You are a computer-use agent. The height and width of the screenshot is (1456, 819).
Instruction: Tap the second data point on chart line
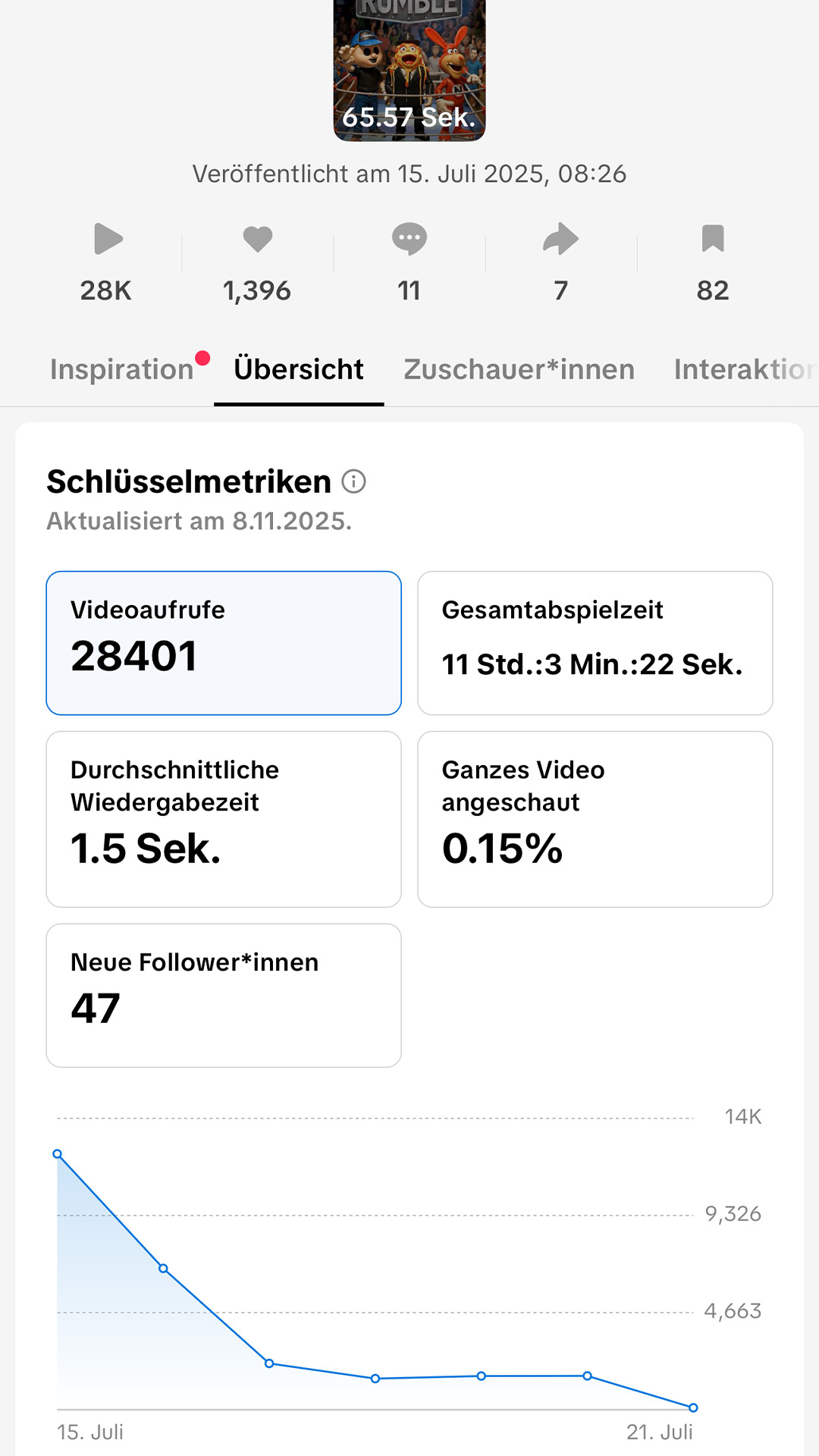point(163,1269)
